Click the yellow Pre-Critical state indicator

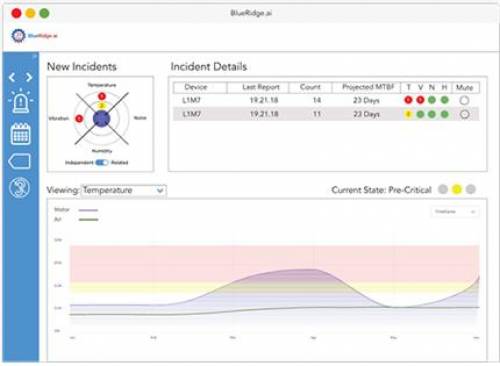pyautogui.click(x=457, y=189)
